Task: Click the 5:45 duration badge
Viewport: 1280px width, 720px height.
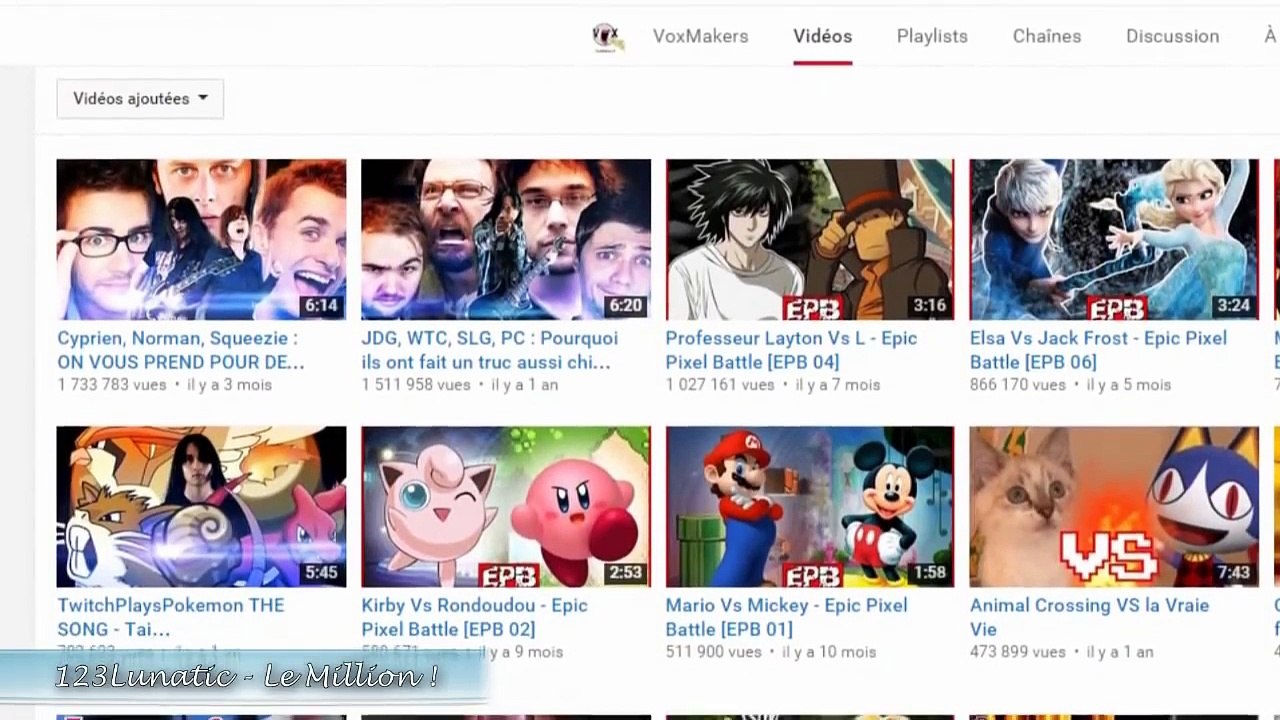Action: (321, 573)
